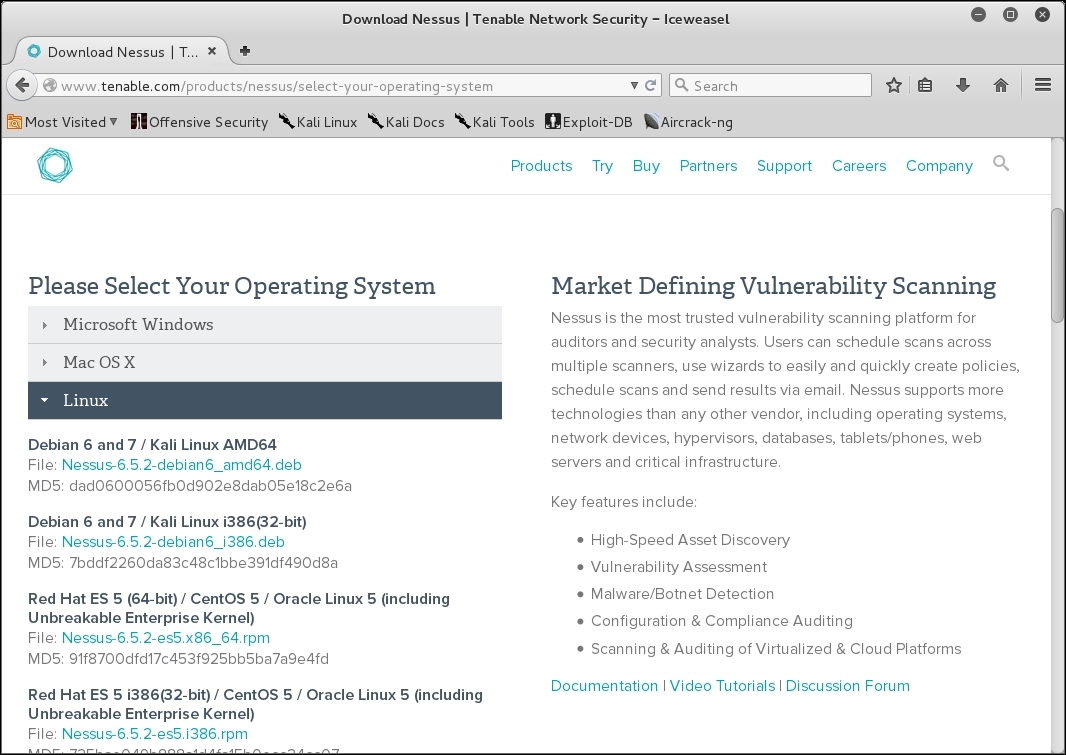Open the downloads arrow icon
The width and height of the screenshot is (1066, 755).
tap(963, 86)
